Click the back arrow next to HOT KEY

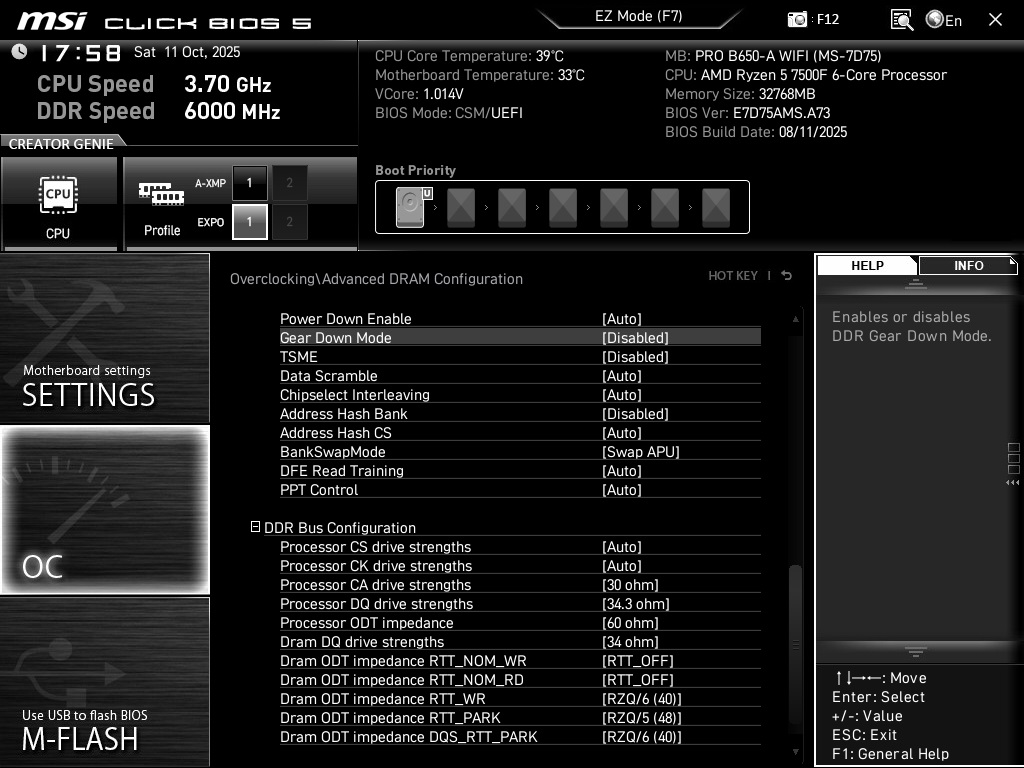tap(787, 276)
